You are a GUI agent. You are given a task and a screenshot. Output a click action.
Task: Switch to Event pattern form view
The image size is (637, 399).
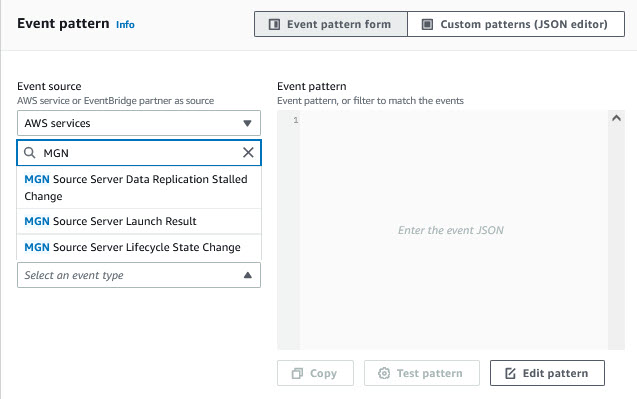(x=331, y=24)
